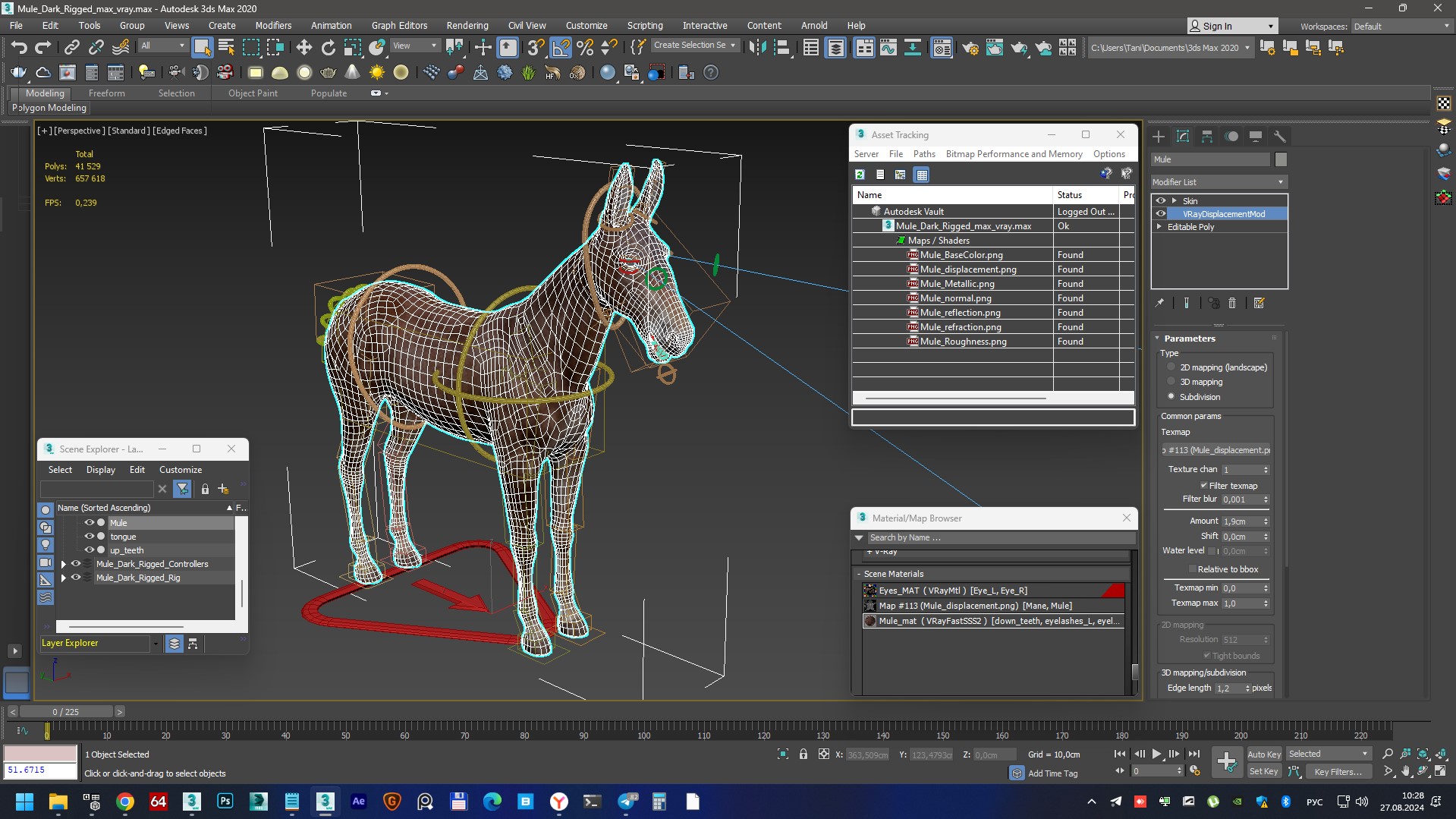Open the Workspaces Default dropdown
The width and height of the screenshot is (1456, 819).
(1401, 26)
